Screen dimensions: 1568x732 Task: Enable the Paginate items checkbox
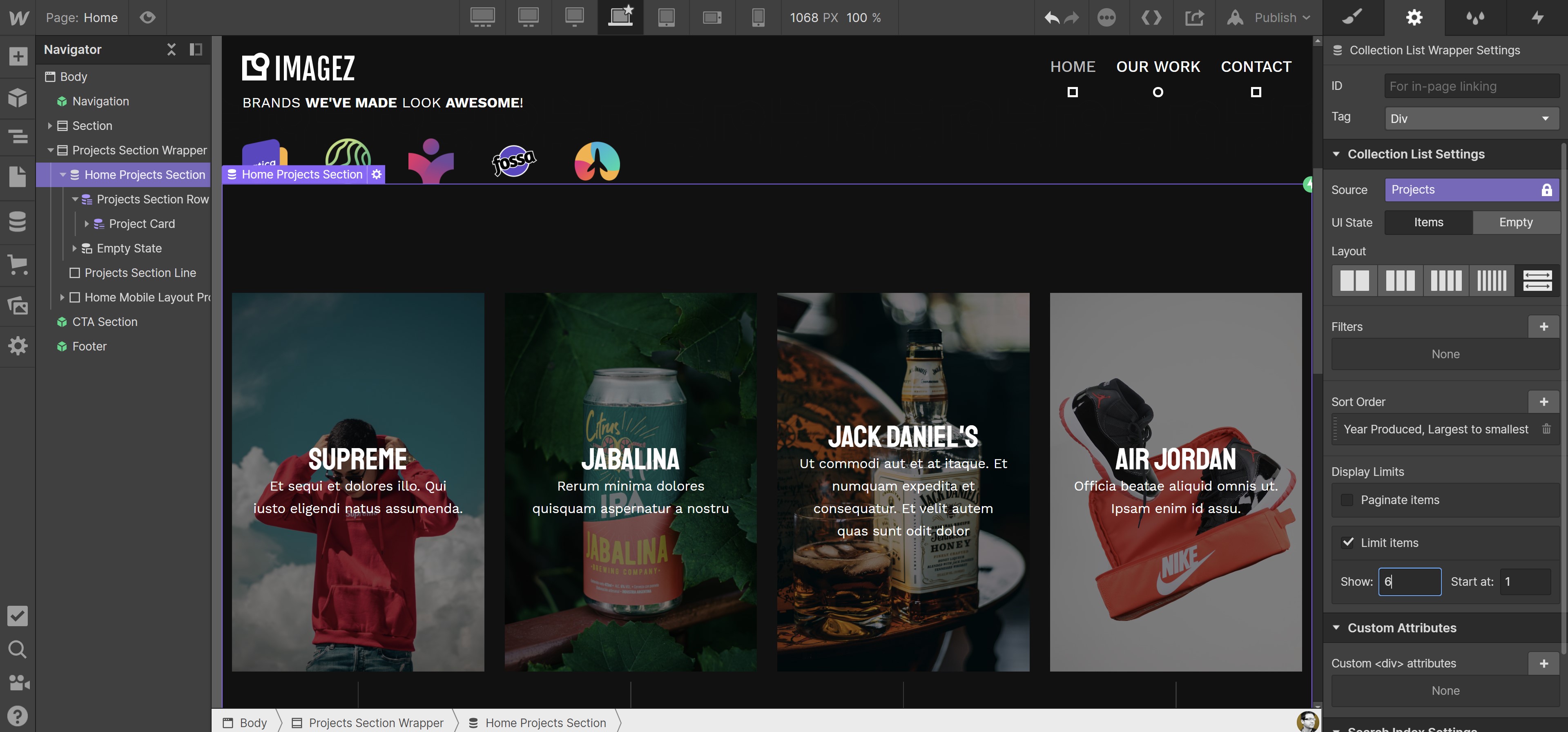point(1347,500)
